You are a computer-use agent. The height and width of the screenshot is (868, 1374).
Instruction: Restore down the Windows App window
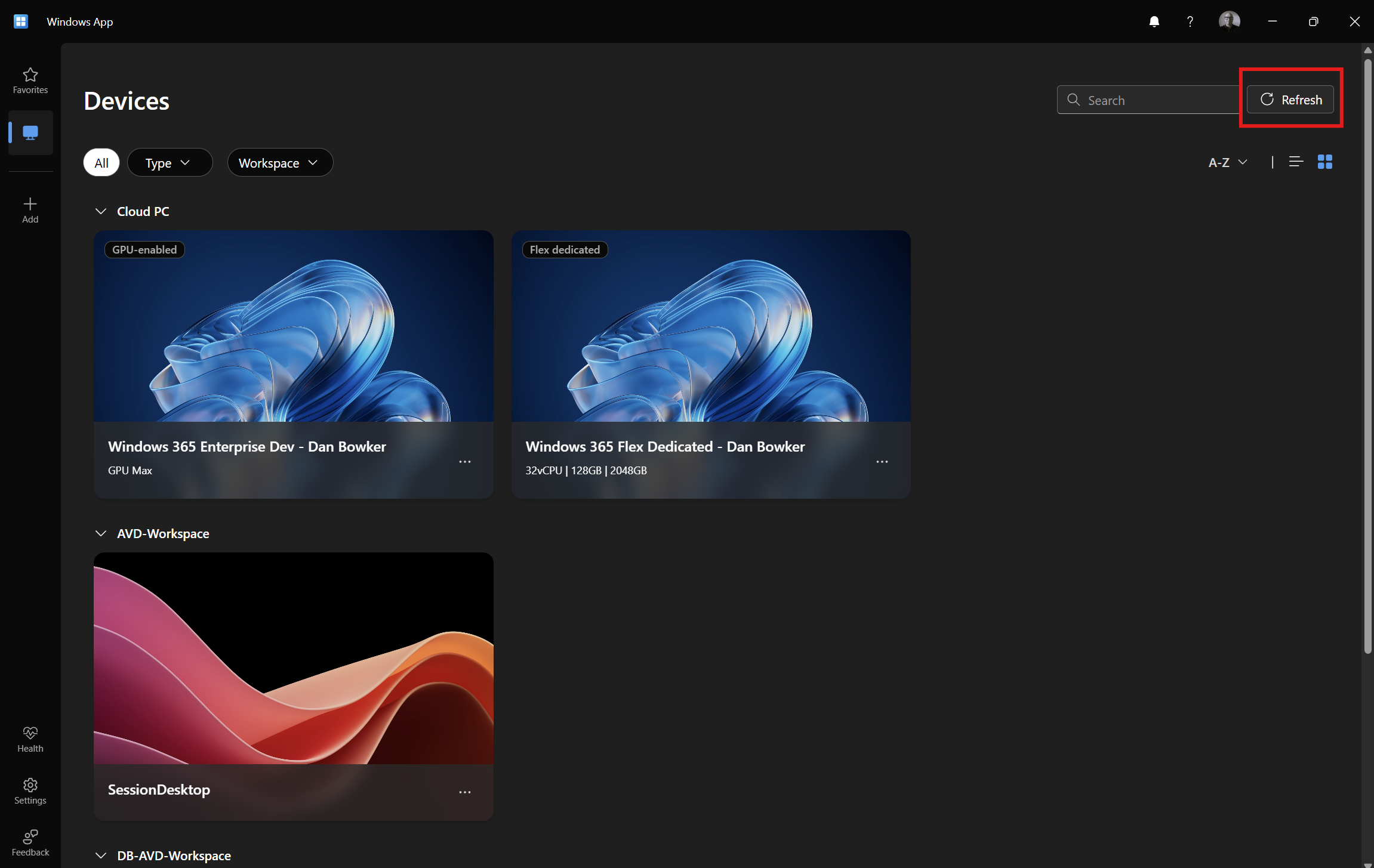[1313, 21]
